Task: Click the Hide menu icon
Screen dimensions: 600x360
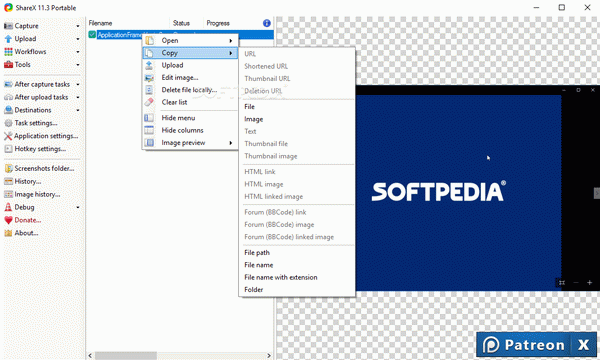Action: (149, 118)
